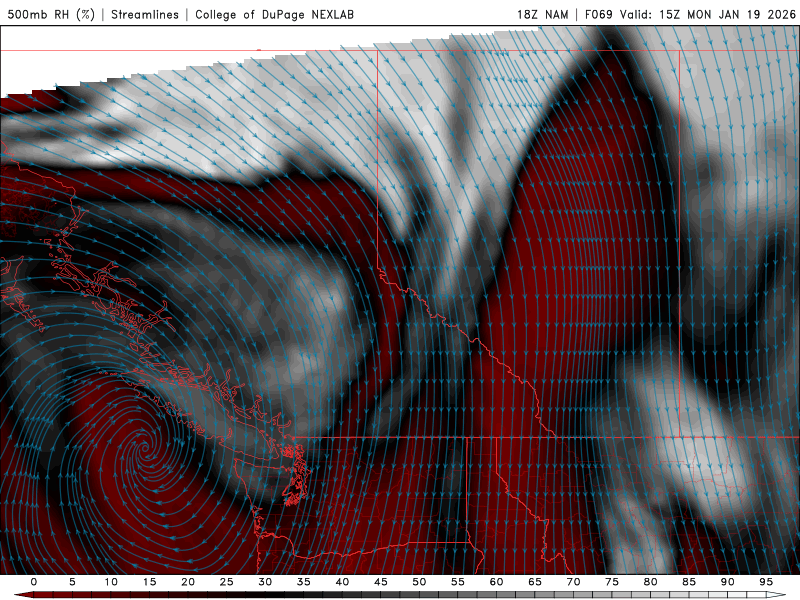Click the colorbar label "30"
The width and height of the screenshot is (800, 600).
coord(265,582)
